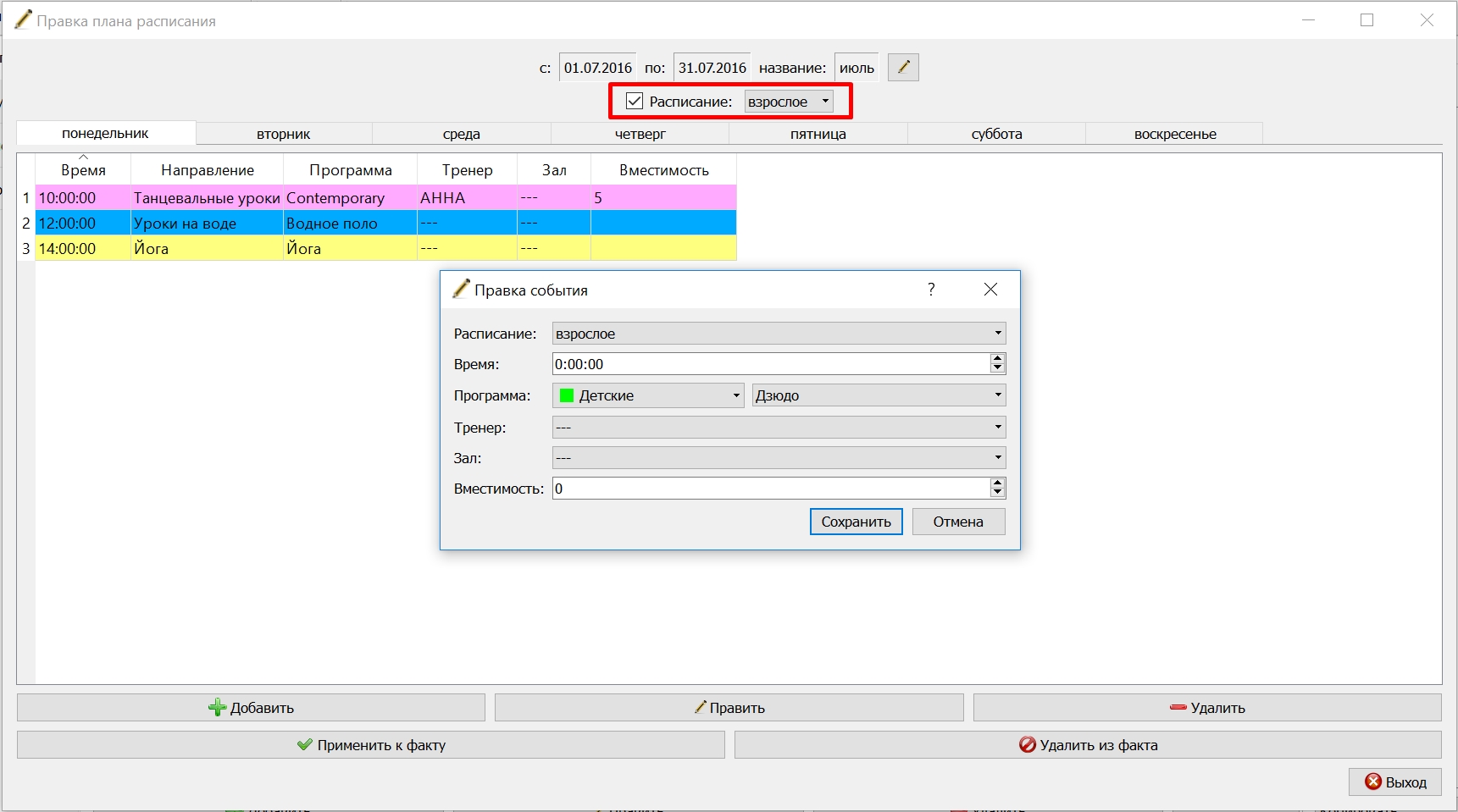Expand the Тренер dropdown in dialog
The height and width of the screenshot is (812, 1458).
(779, 427)
